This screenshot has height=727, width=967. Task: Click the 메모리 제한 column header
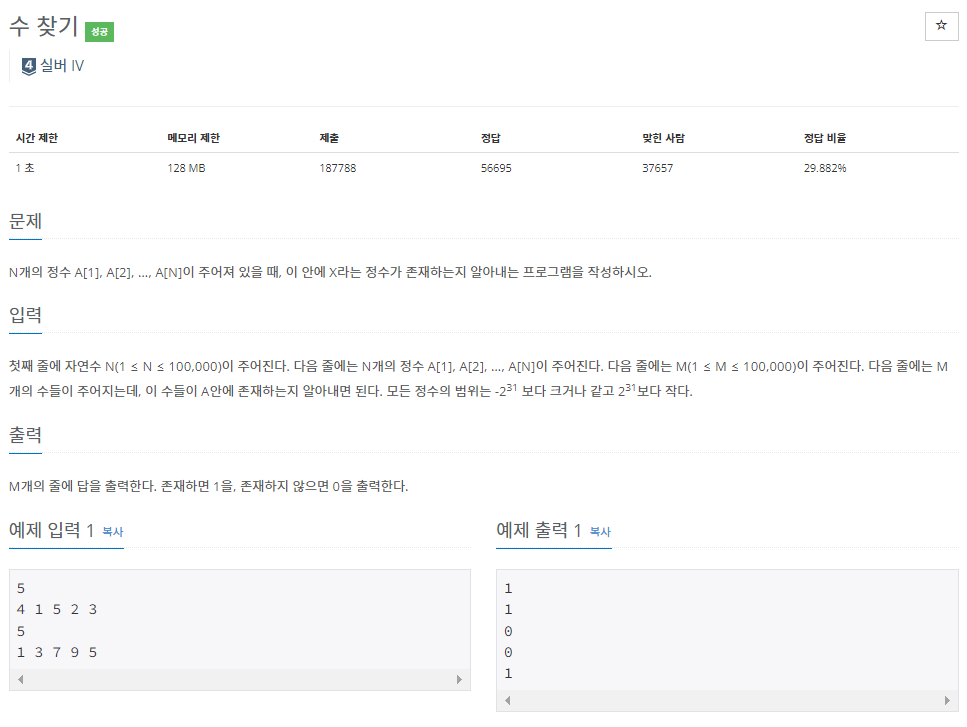point(194,138)
